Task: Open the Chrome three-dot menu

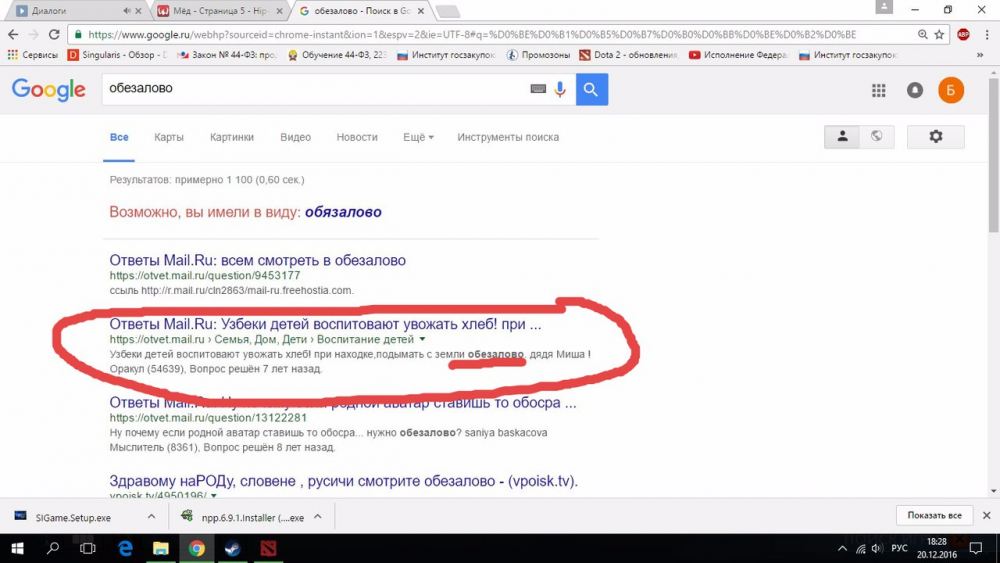Action: (x=987, y=34)
